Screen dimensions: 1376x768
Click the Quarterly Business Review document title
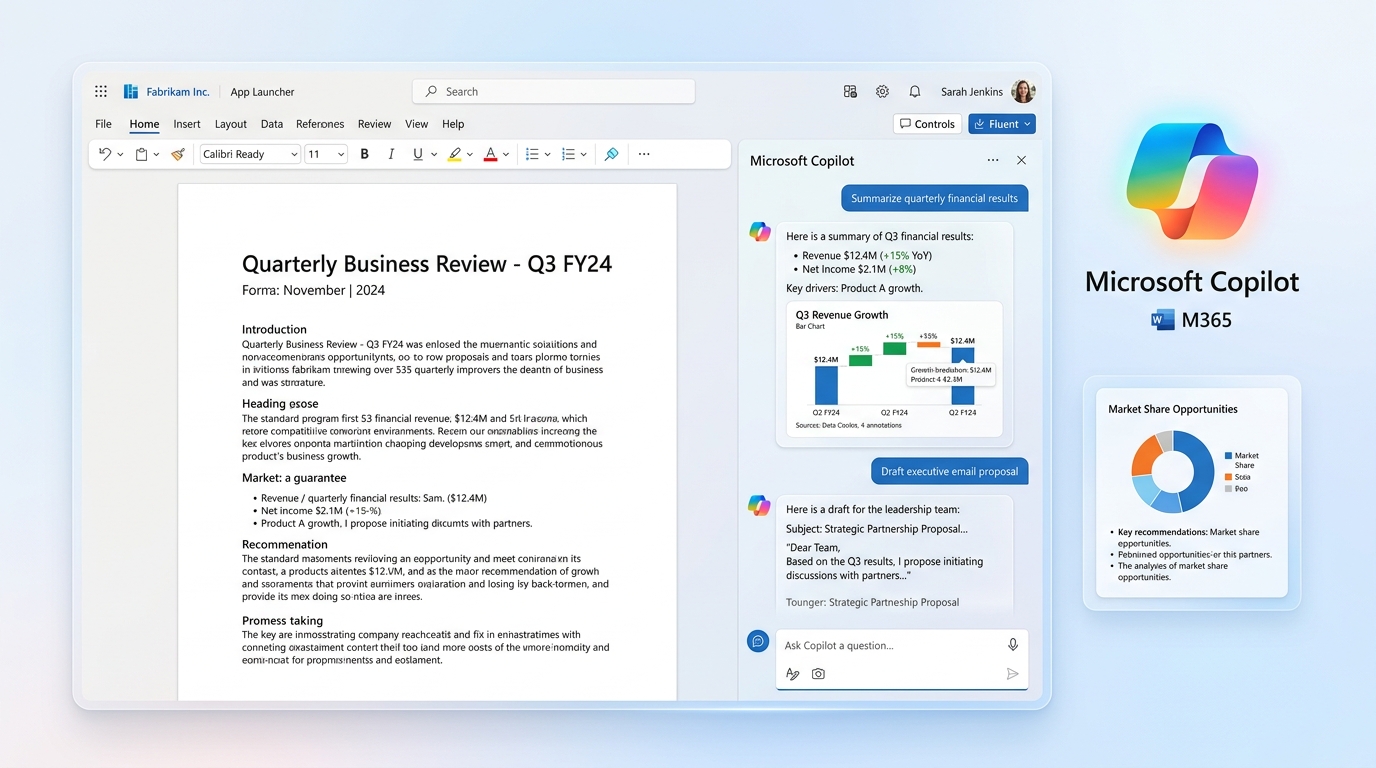click(x=427, y=264)
